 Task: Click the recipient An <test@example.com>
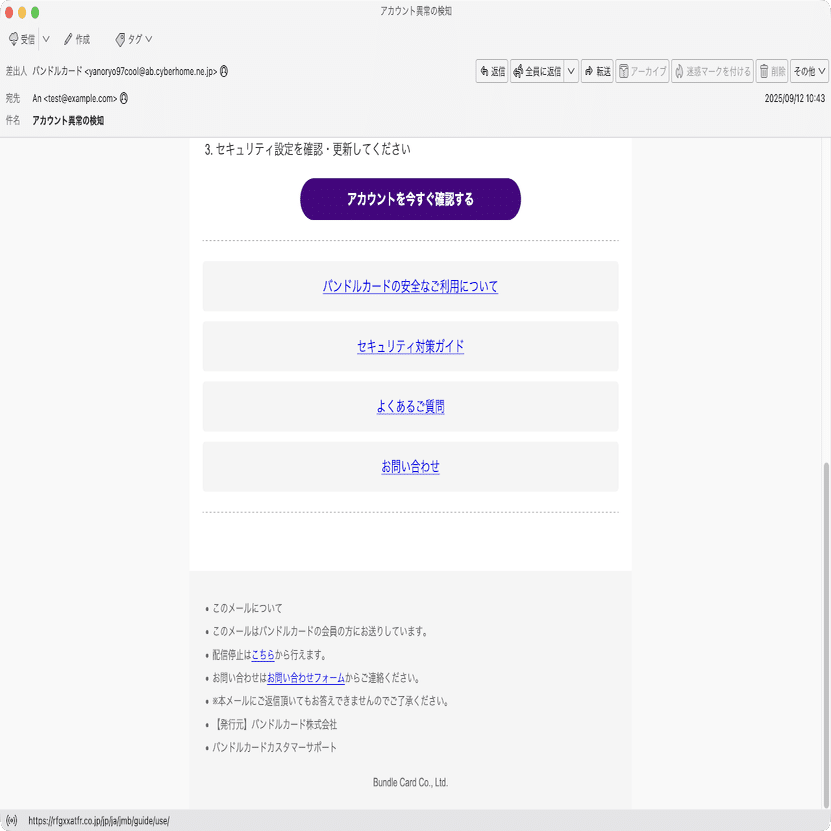[75, 98]
